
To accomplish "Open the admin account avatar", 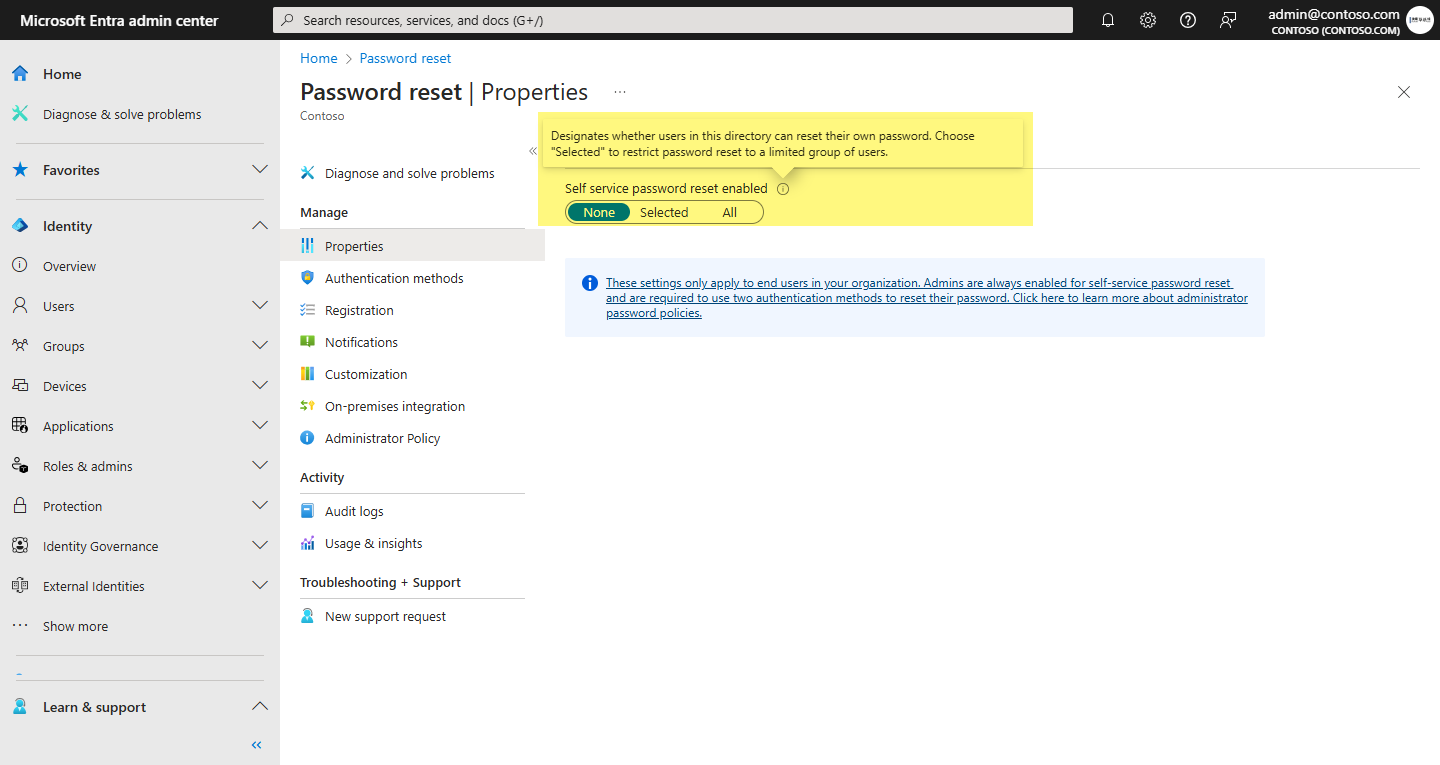I will 1419,20.
